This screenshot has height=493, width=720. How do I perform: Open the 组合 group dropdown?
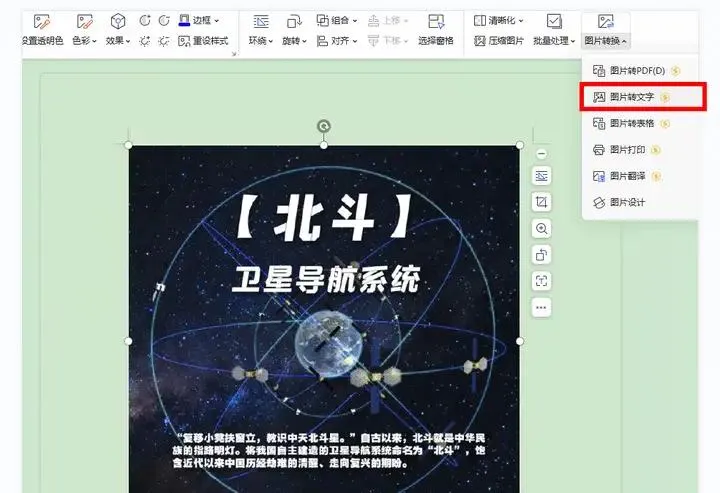pos(337,20)
